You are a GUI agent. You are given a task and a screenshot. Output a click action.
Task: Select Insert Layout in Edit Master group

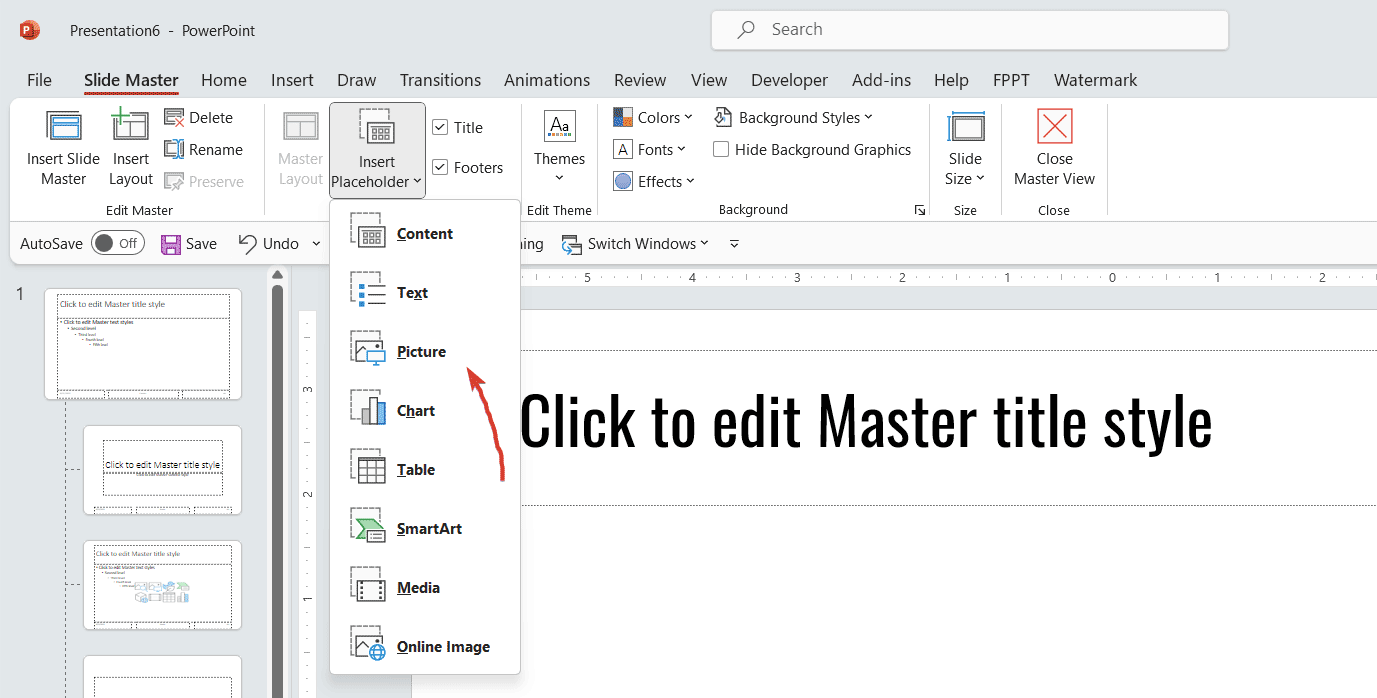click(130, 148)
